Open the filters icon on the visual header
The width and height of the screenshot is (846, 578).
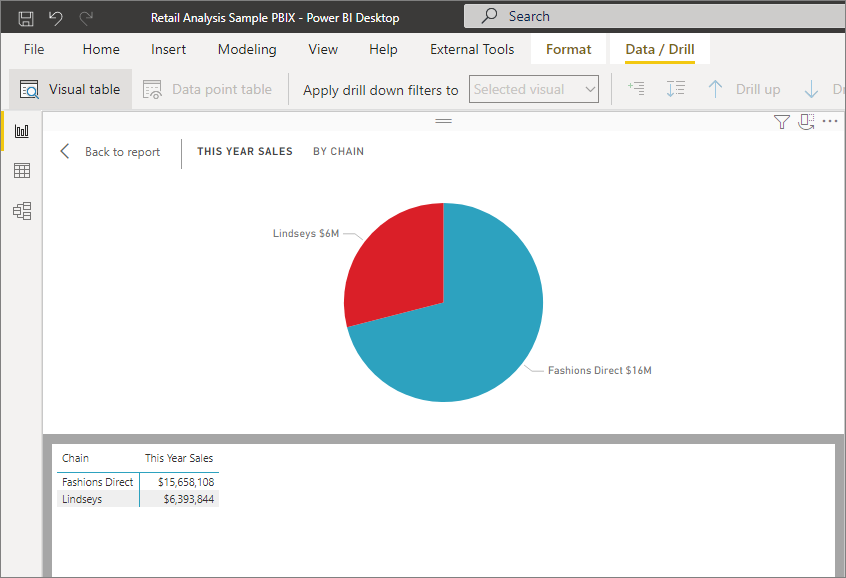(x=781, y=120)
